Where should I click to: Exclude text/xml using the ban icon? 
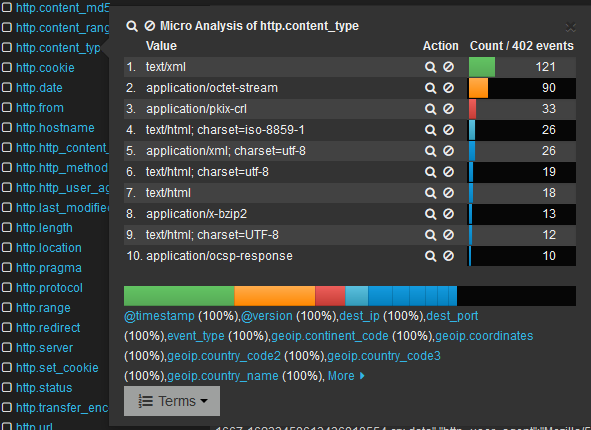pyautogui.click(x=449, y=67)
